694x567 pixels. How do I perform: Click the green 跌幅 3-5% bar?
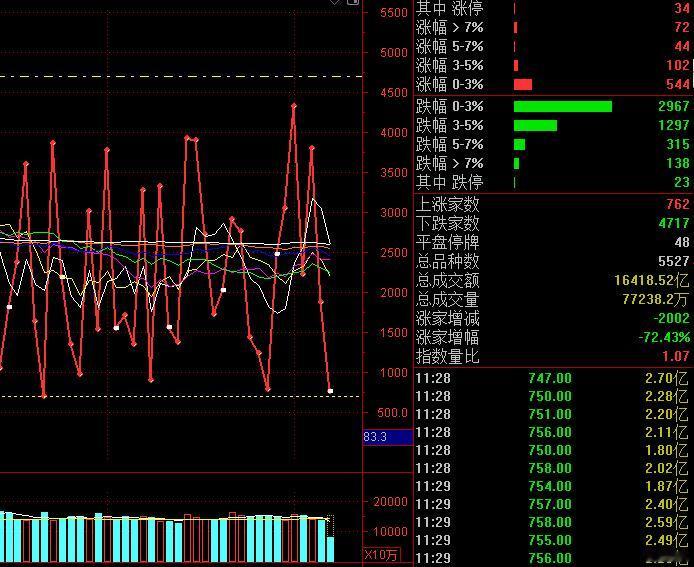pos(535,125)
